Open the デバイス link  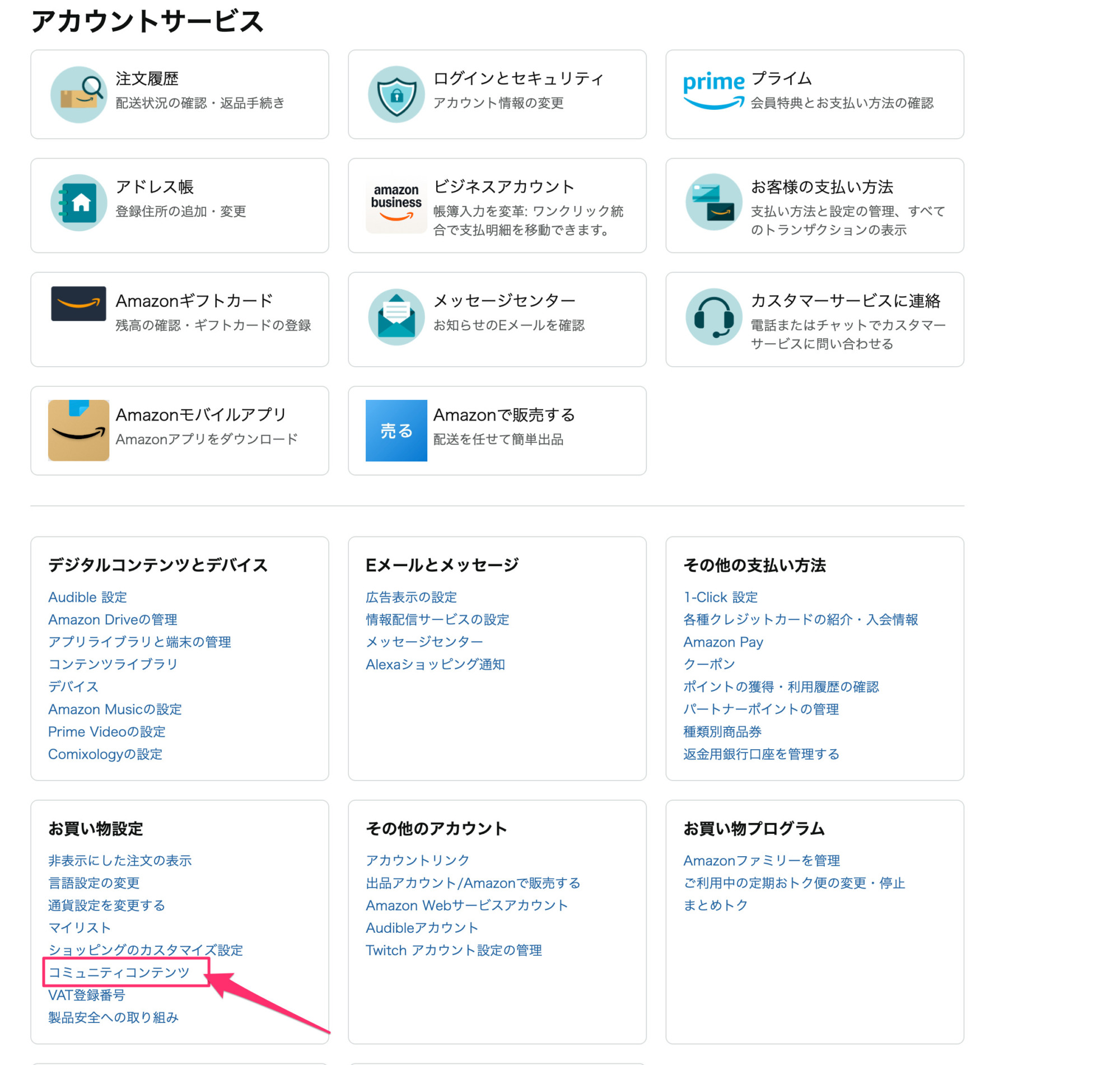coord(73,687)
